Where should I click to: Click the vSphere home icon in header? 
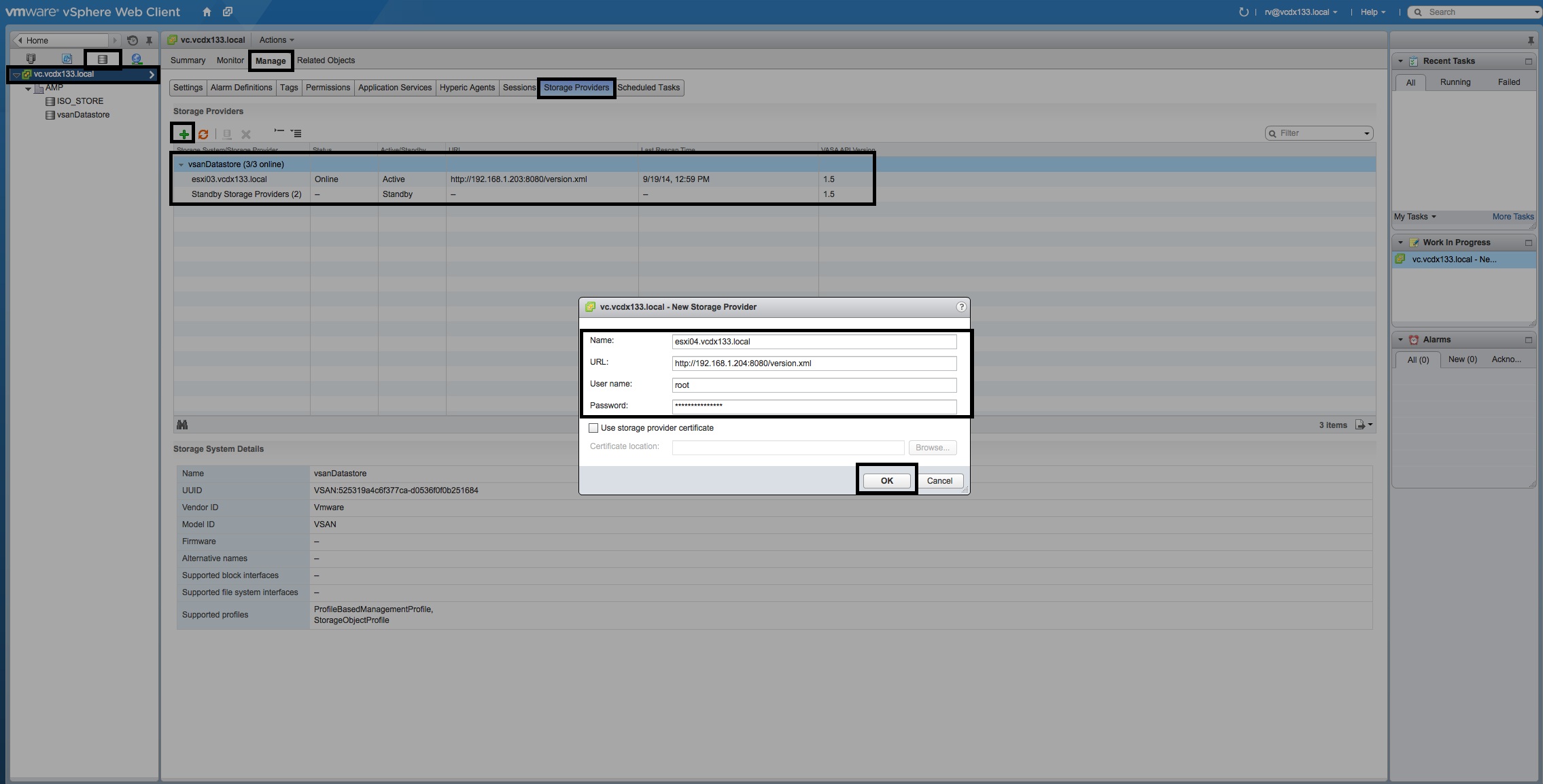point(207,12)
